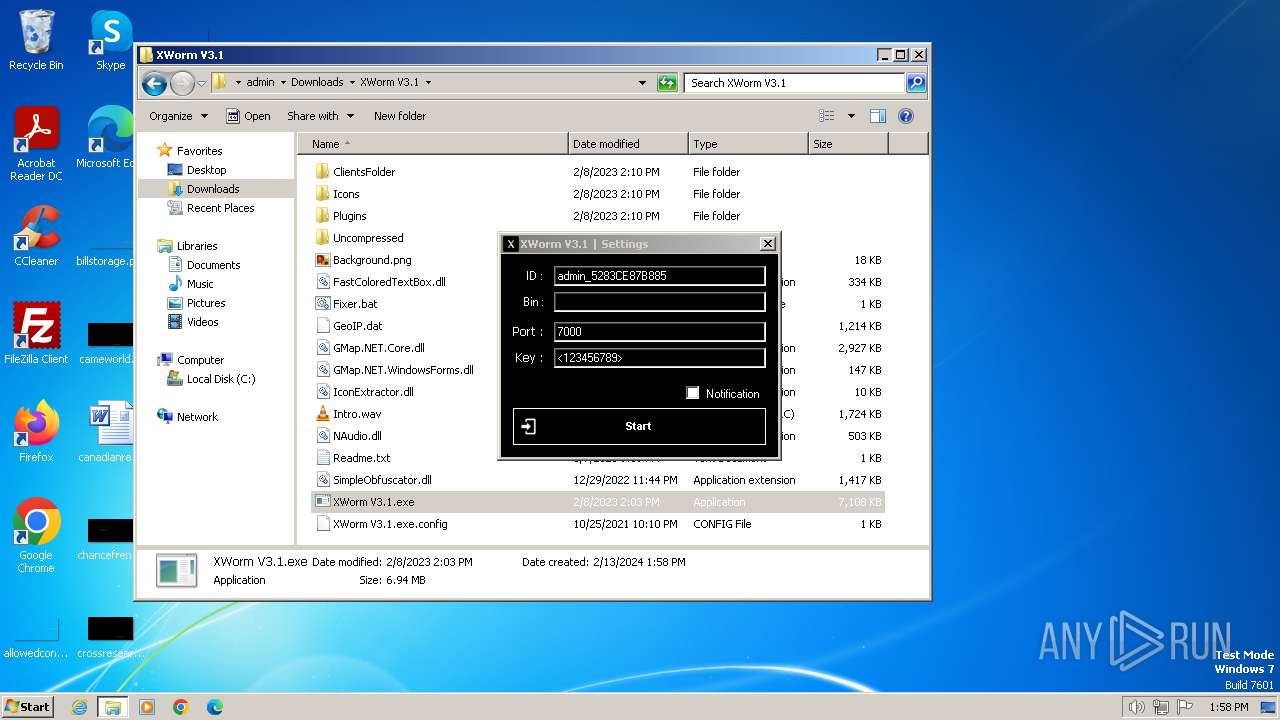Image resolution: width=1280 pixels, height=720 pixels.
Task: Select Downloads in the navigation pane
Action: point(213,189)
